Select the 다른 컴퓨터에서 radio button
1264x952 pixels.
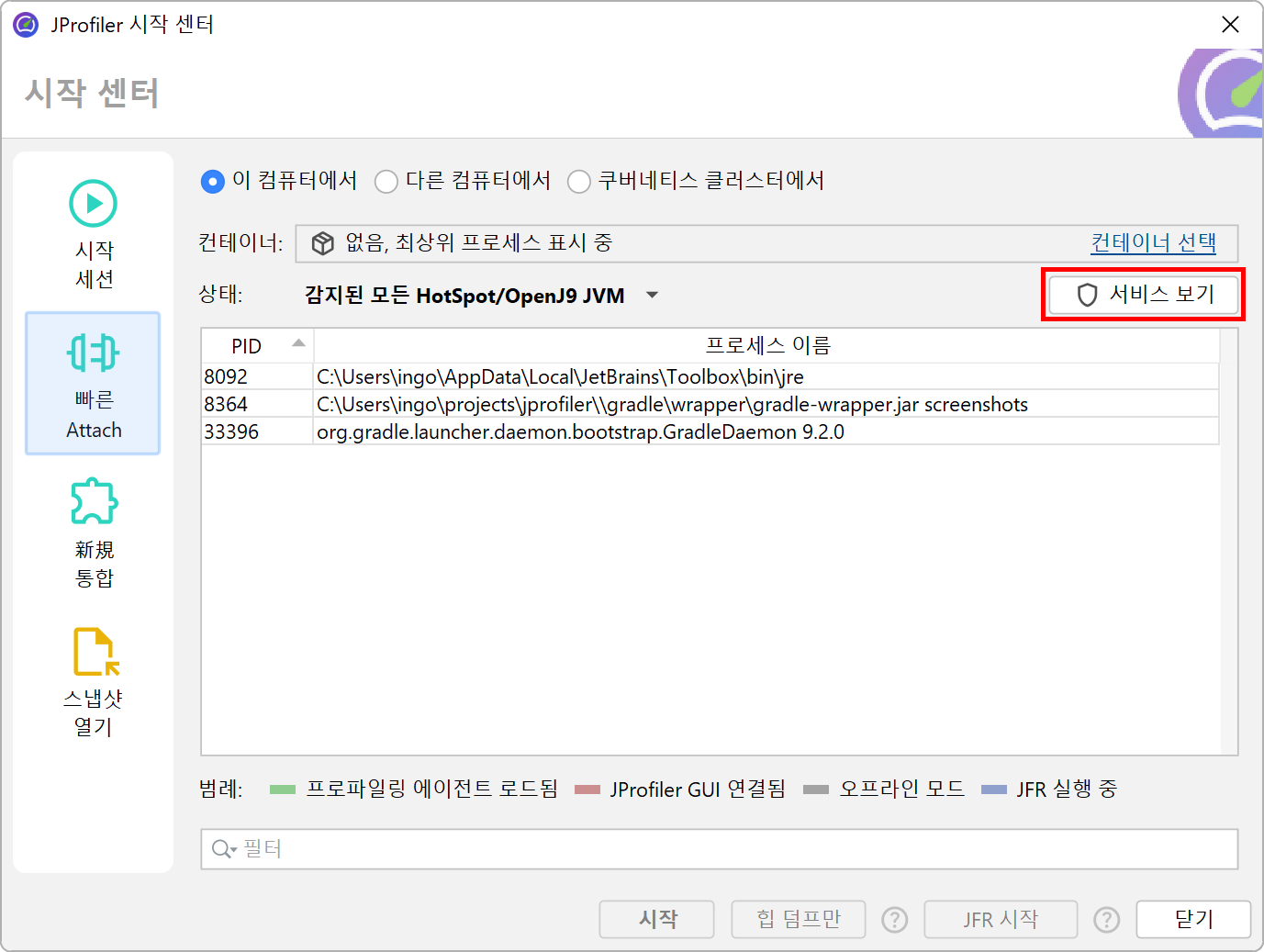[x=386, y=182]
